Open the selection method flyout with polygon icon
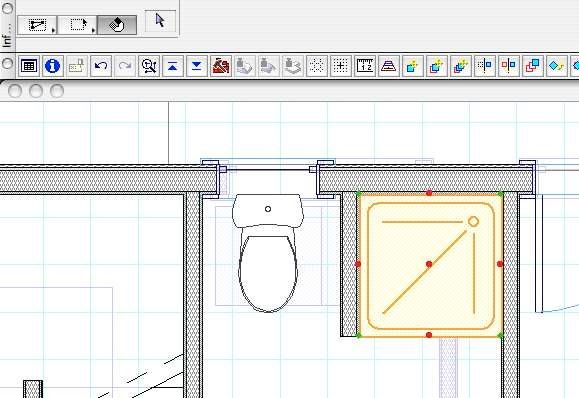This screenshot has width=579, height=398. point(37,25)
